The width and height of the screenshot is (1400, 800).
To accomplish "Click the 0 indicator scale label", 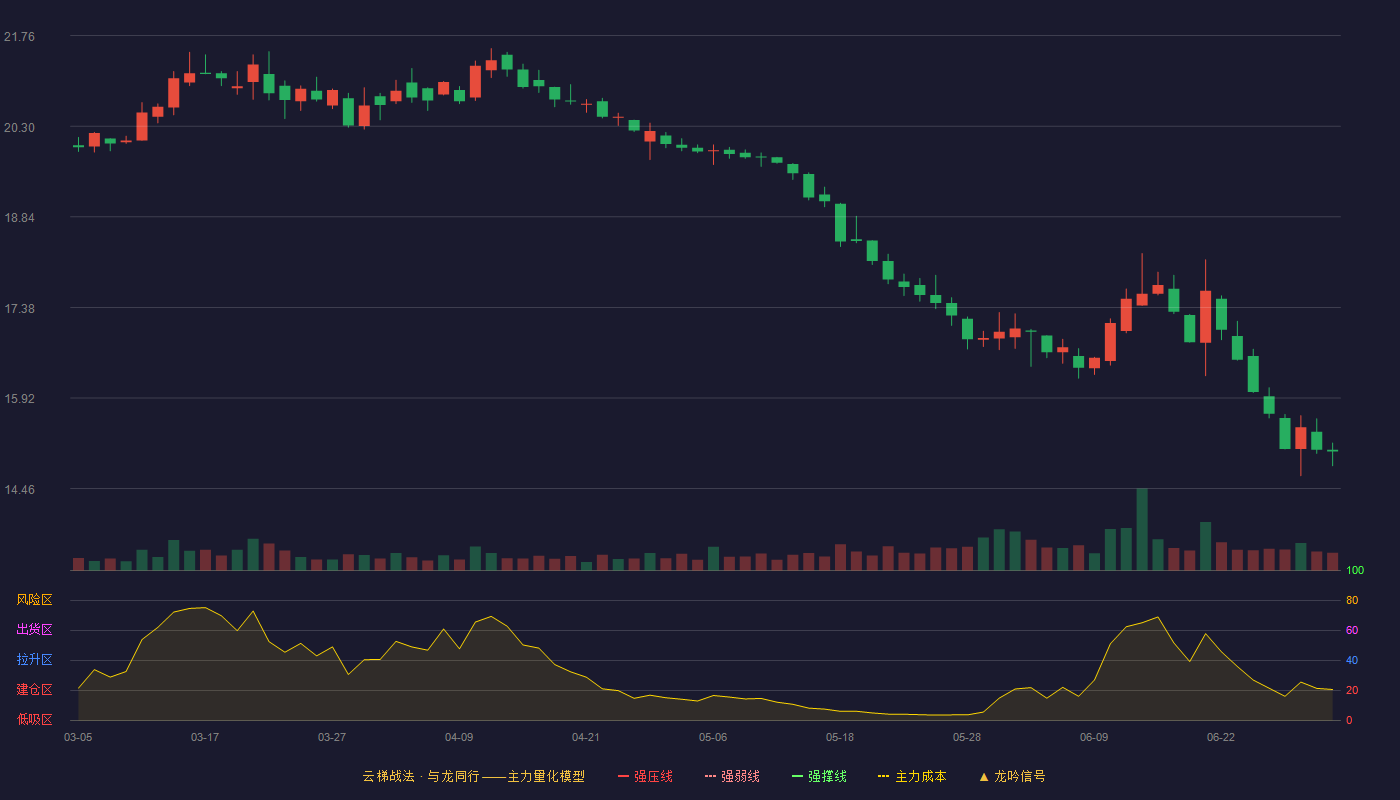I will [x=1349, y=720].
